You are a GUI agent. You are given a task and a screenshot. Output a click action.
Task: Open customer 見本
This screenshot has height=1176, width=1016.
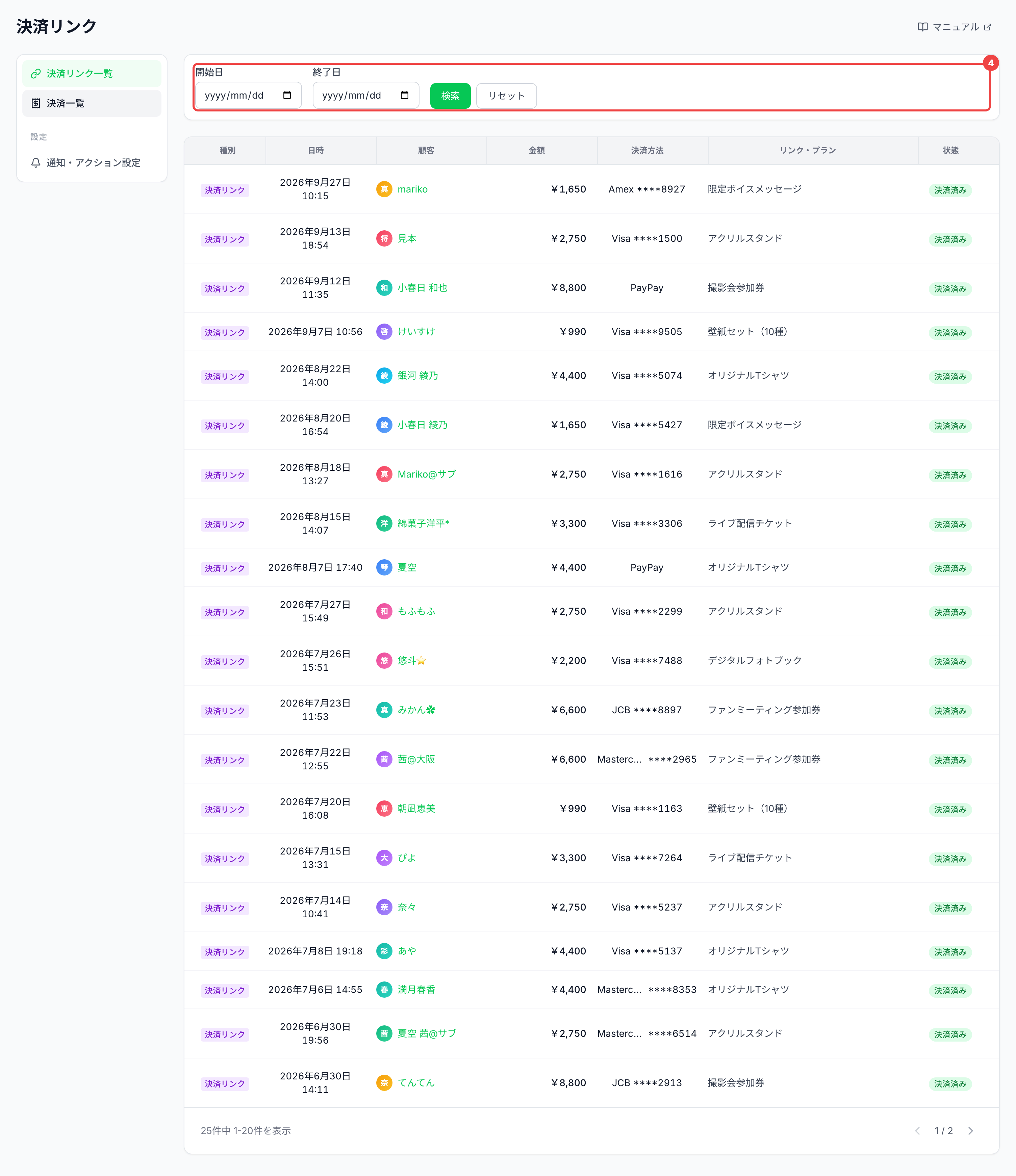click(407, 238)
